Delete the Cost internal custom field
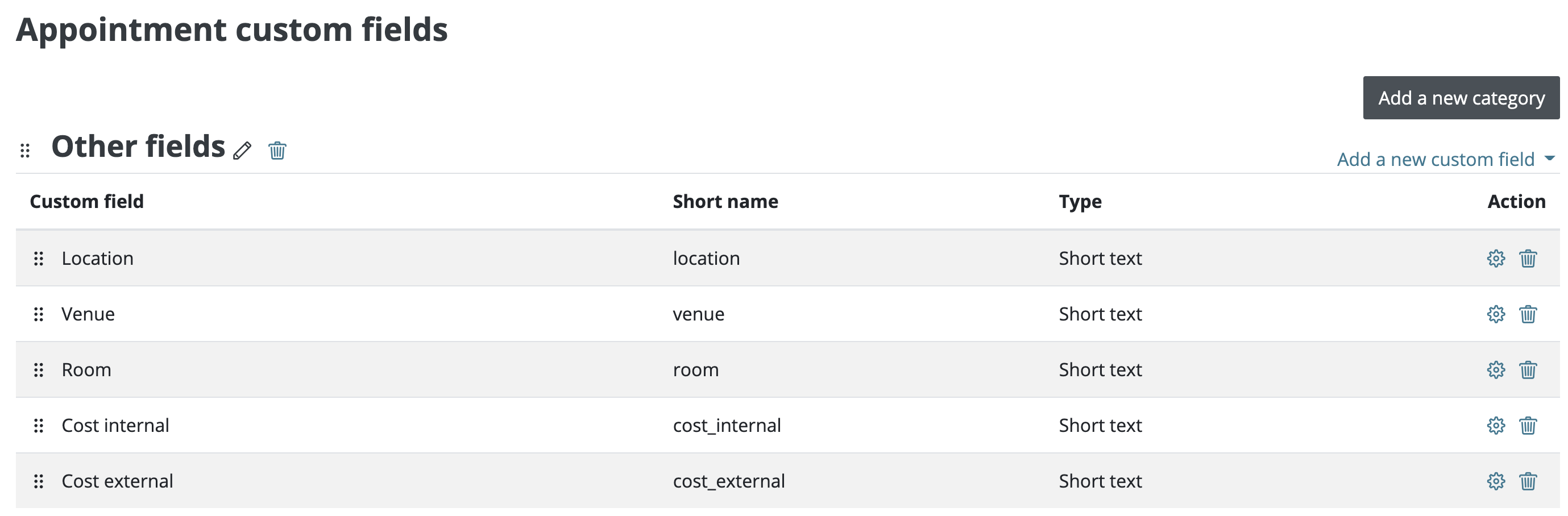 click(1528, 426)
